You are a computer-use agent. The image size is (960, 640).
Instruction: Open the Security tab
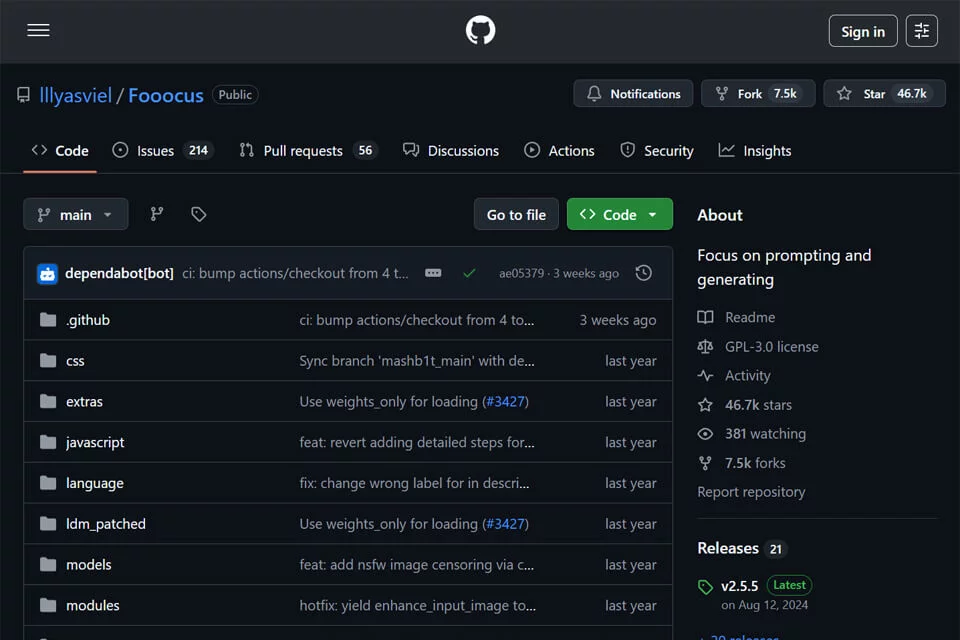point(656,151)
